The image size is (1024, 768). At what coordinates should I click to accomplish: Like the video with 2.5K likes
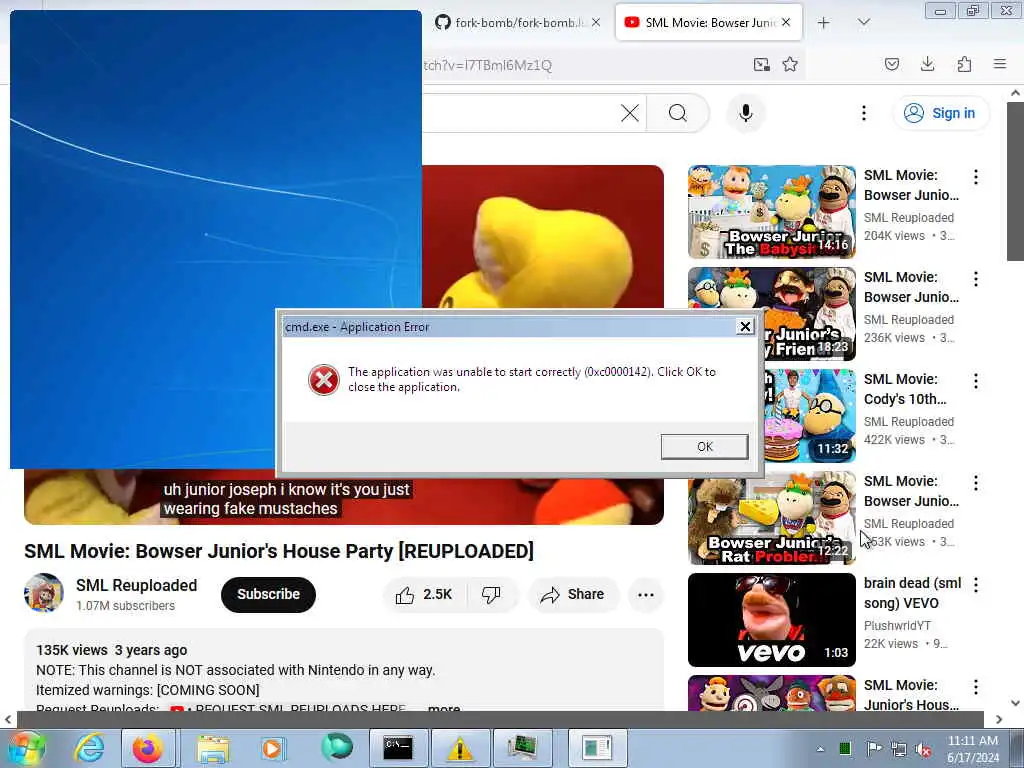424,594
